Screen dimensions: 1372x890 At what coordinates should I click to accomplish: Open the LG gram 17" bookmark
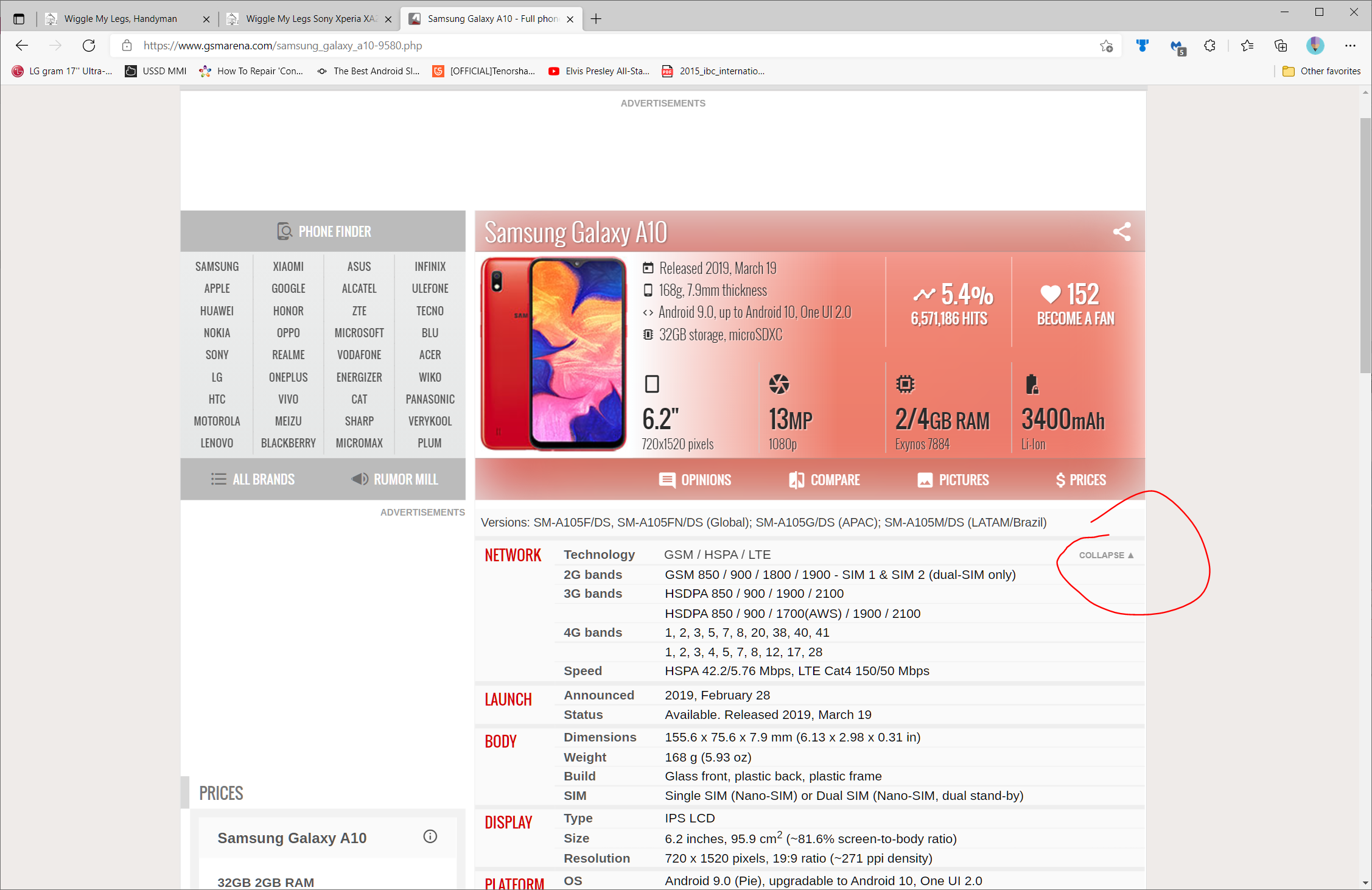coord(62,71)
